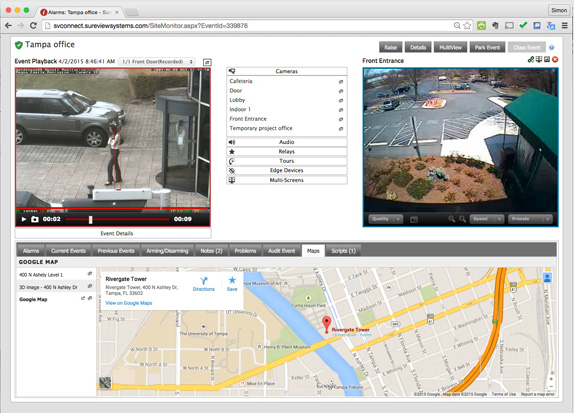The image size is (574, 413).
Task: Click the live view zoom in magnifier
Action: [452, 219]
